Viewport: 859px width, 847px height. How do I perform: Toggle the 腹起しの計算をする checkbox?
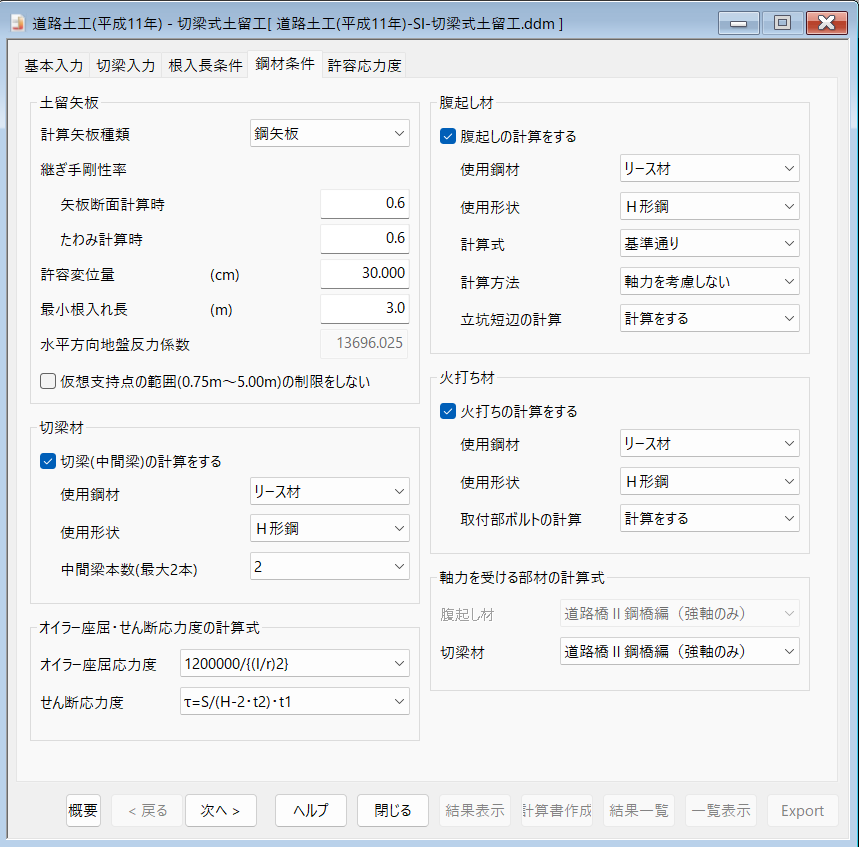[x=448, y=137]
